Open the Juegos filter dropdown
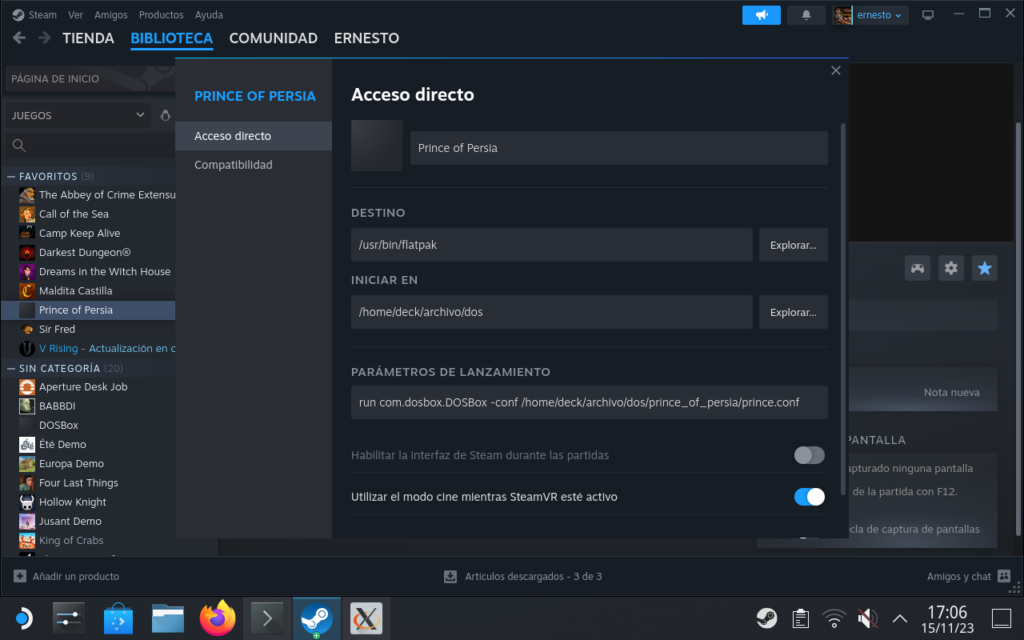 coord(78,115)
